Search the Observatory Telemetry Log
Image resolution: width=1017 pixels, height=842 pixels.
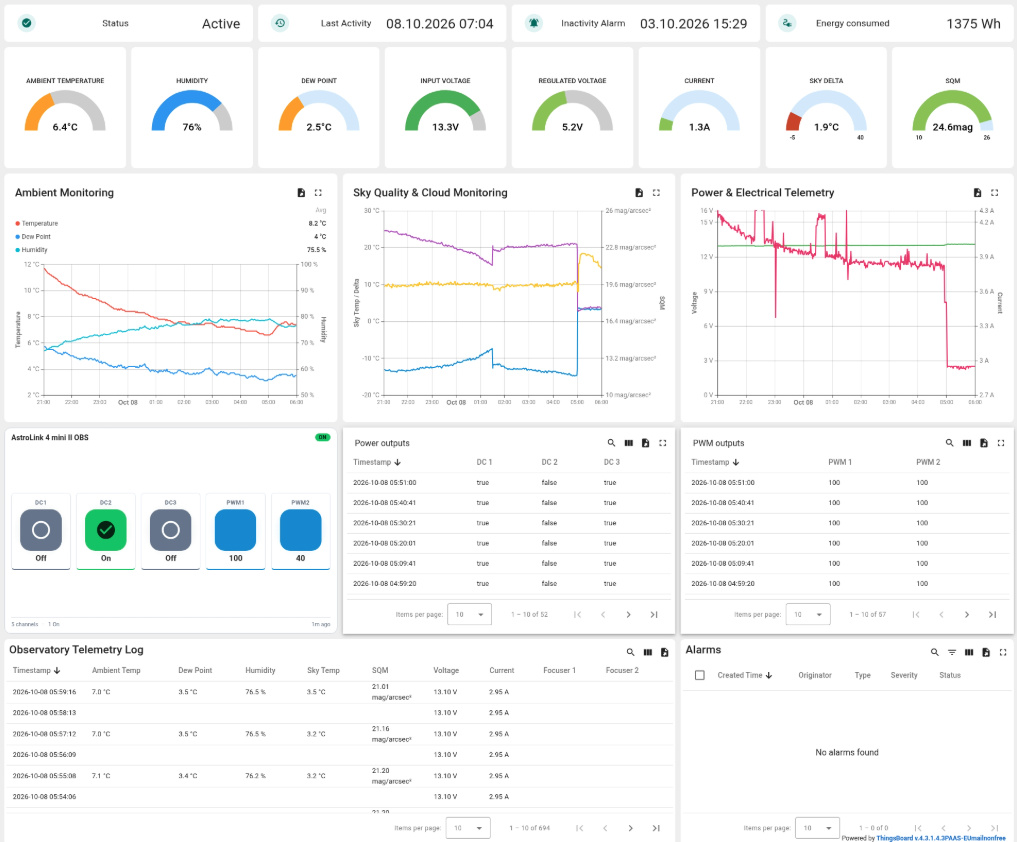tap(630, 653)
